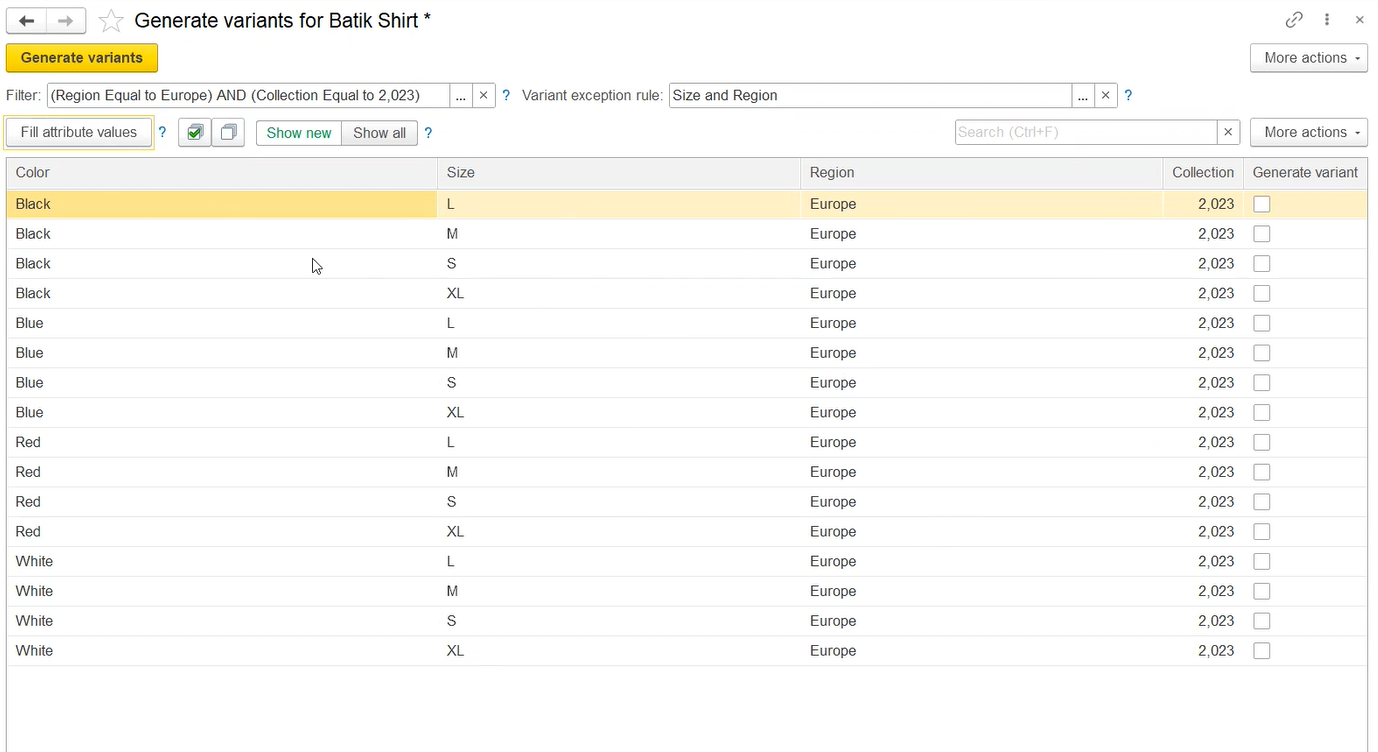Open More actions dropdown beside search
This screenshot has width=1378, height=752.
click(x=1309, y=132)
